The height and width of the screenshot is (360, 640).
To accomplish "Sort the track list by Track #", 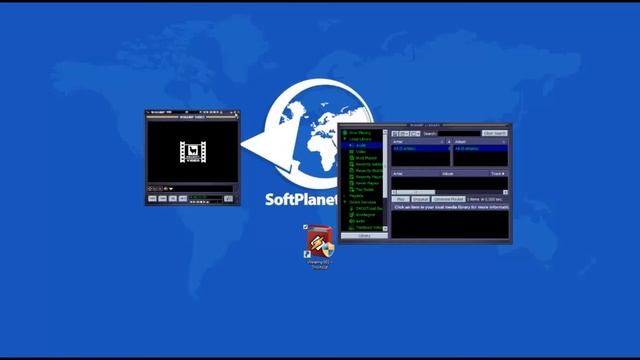I will (x=498, y=173).
